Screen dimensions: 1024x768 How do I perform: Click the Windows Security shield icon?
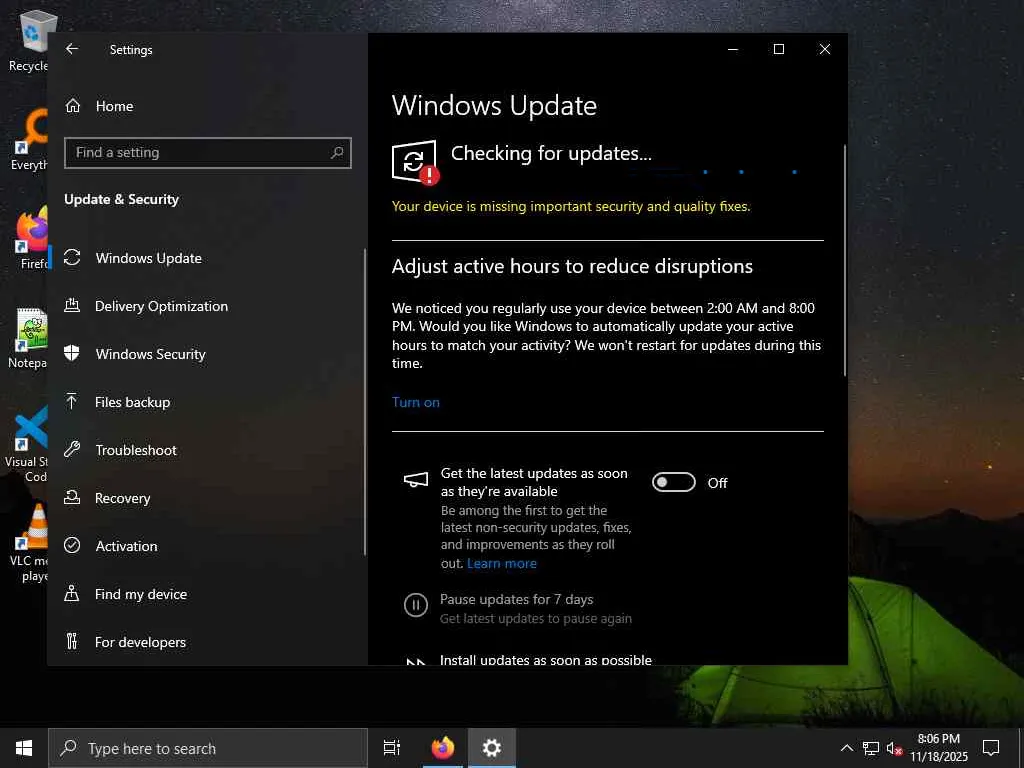72,353
